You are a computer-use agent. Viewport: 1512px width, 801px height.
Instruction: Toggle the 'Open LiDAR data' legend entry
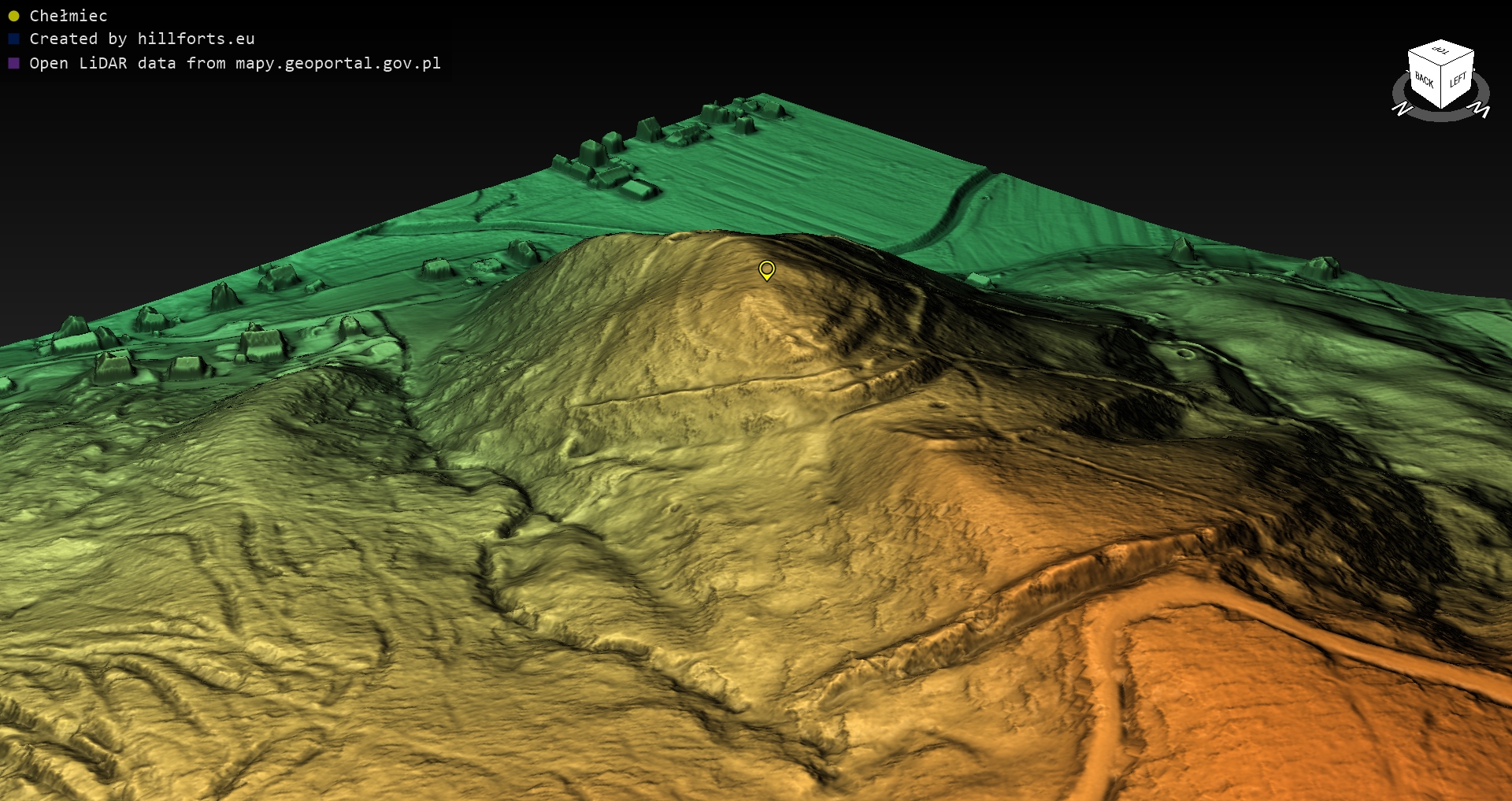(235, 63)
